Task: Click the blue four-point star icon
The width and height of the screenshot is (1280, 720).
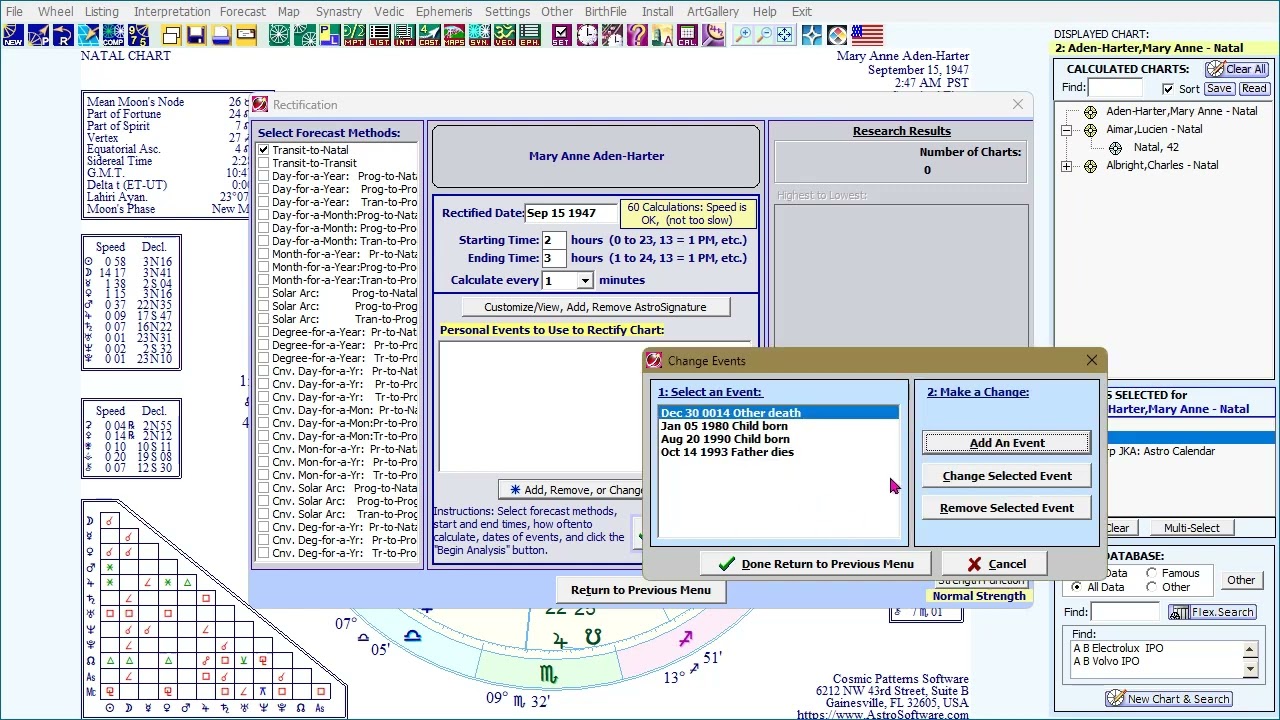Action: (x=812, y=36)
